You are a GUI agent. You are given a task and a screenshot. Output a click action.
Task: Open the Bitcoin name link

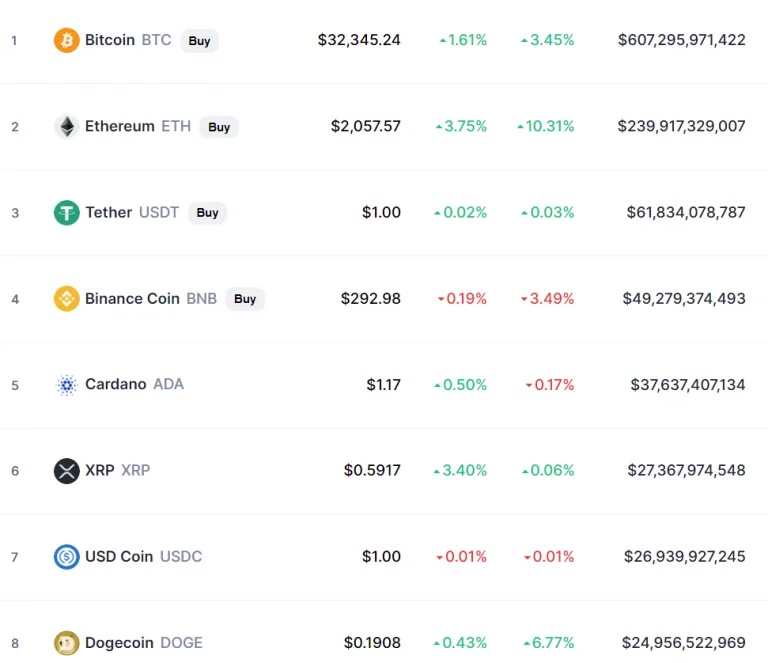(x=110, y=40)
